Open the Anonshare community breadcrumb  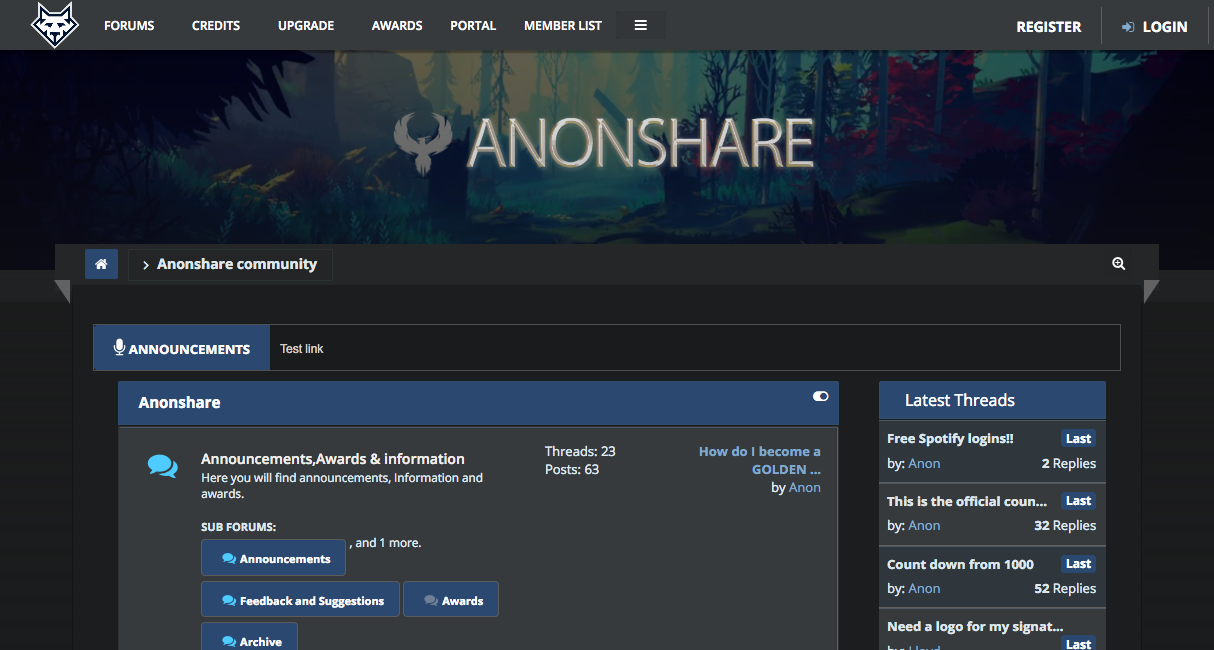236,264
